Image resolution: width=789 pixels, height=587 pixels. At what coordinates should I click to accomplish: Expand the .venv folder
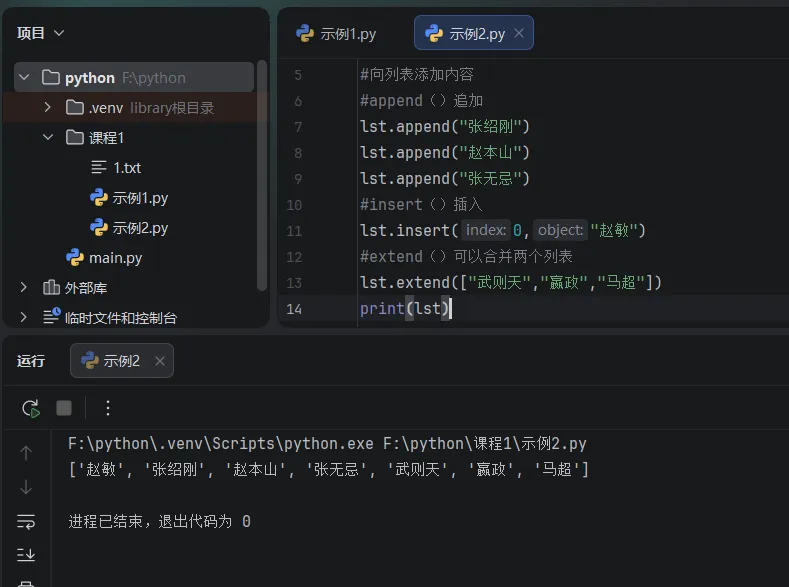click(x=47, y=107)
